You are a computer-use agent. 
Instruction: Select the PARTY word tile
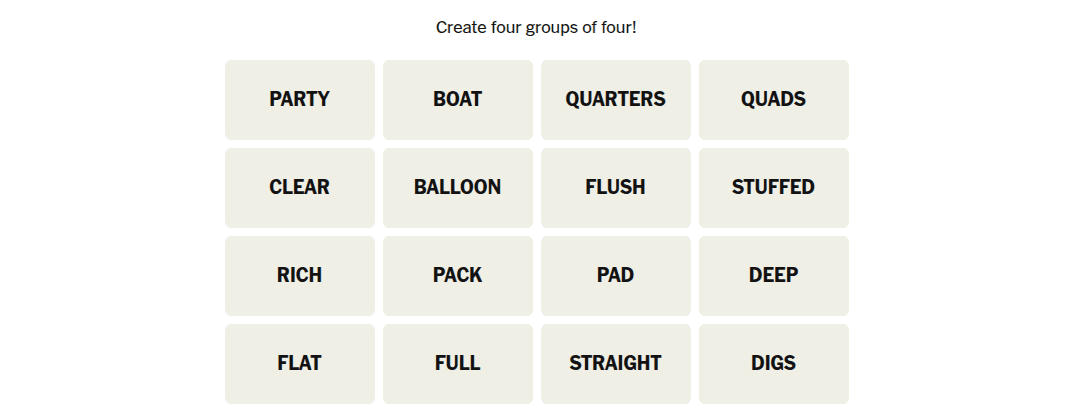299,100
